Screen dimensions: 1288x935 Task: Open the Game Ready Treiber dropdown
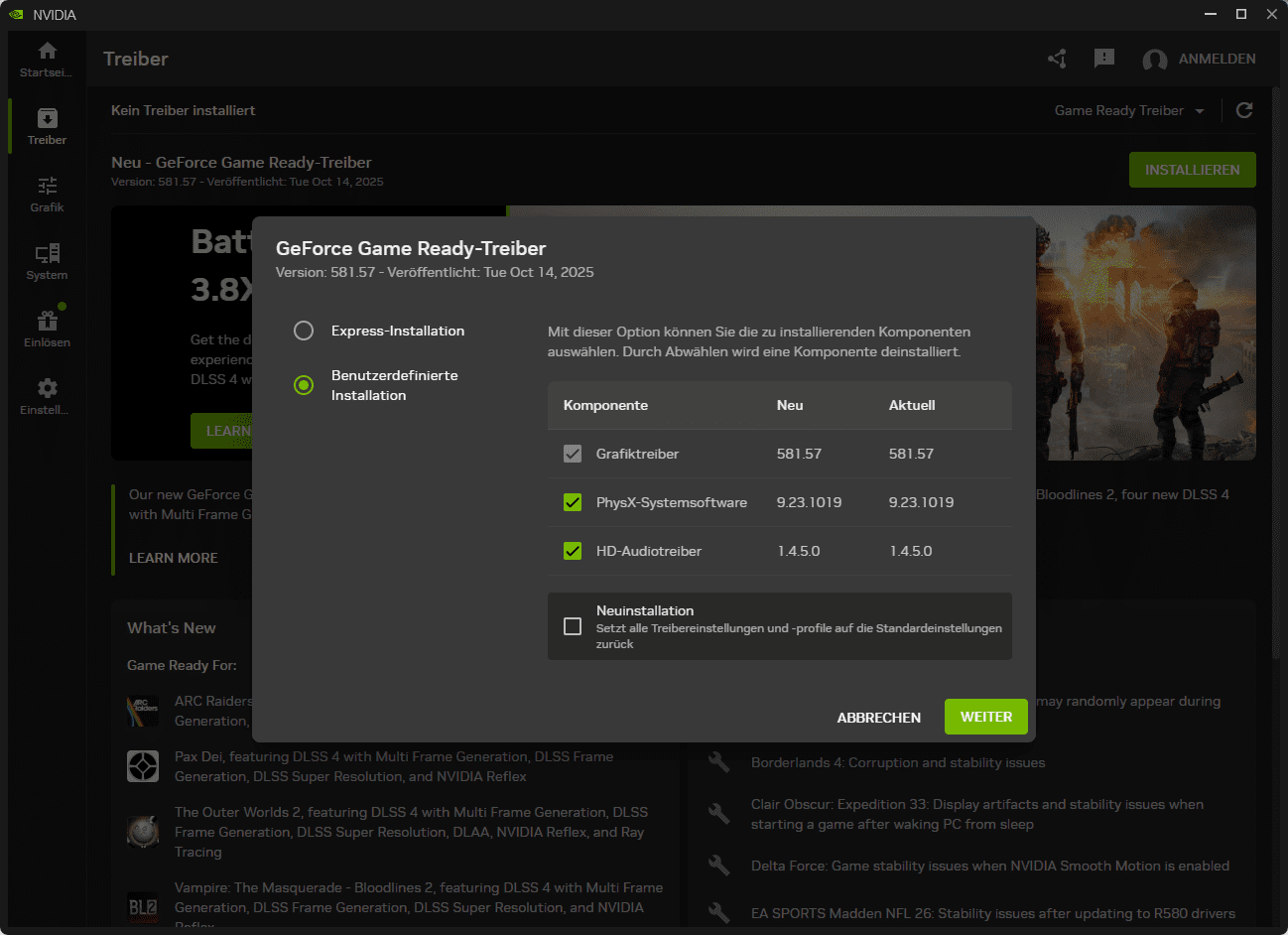tap(1129, 110)
